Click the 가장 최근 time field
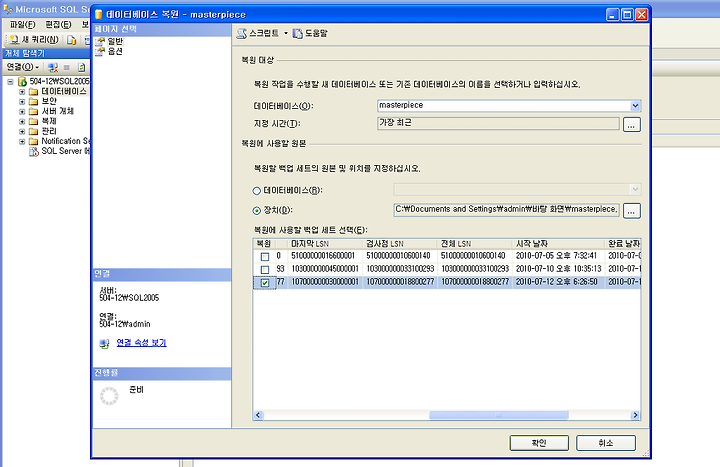The image size is (720, 467). [x=498, y=124]
